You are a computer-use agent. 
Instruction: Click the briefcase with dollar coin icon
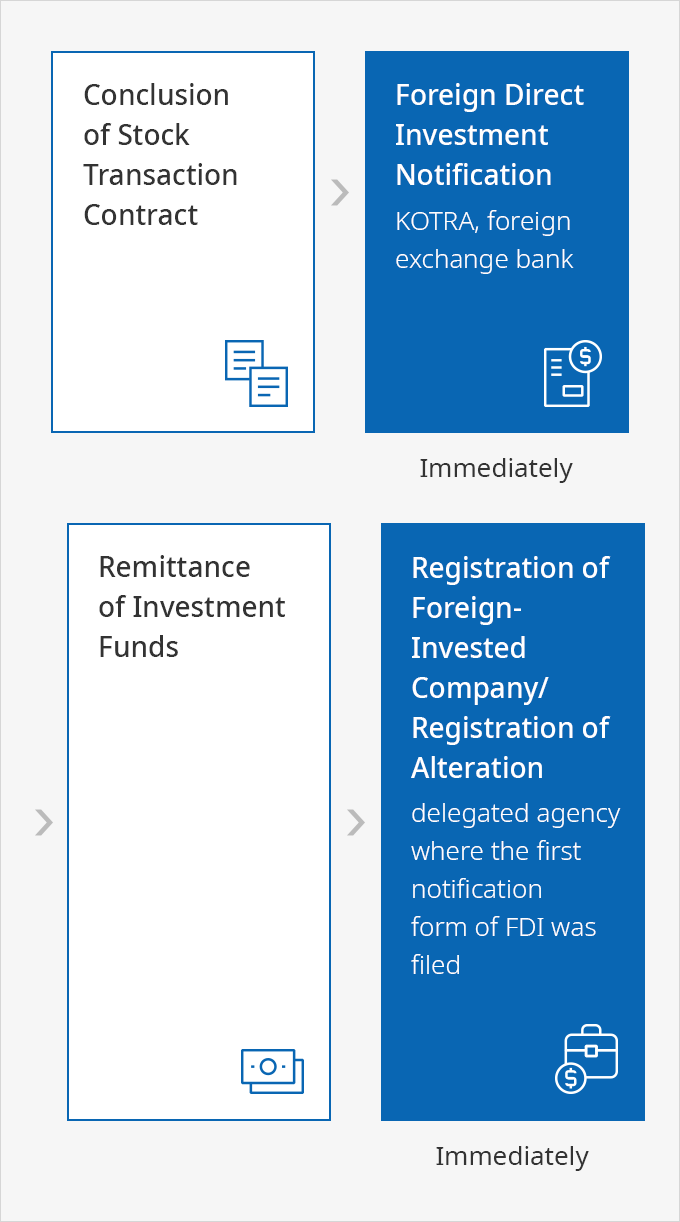587,1058
